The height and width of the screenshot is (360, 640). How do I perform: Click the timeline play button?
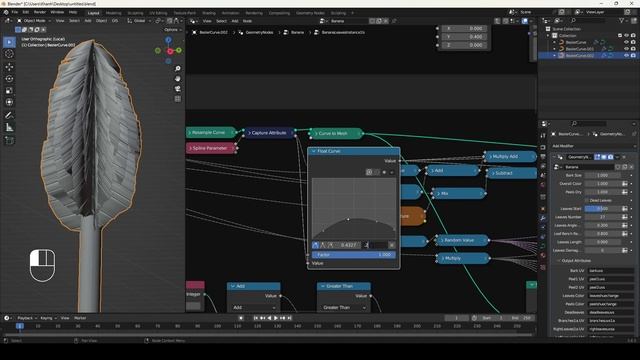tap(276, 318)
